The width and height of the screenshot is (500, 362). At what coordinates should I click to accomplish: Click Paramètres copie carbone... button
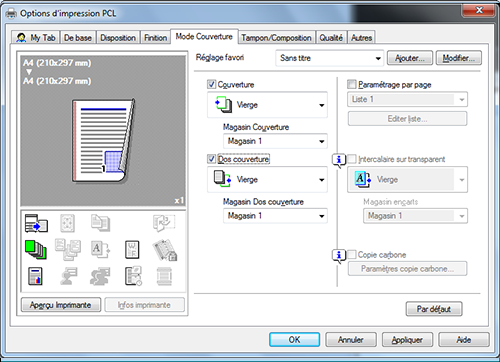pos(407,269)
